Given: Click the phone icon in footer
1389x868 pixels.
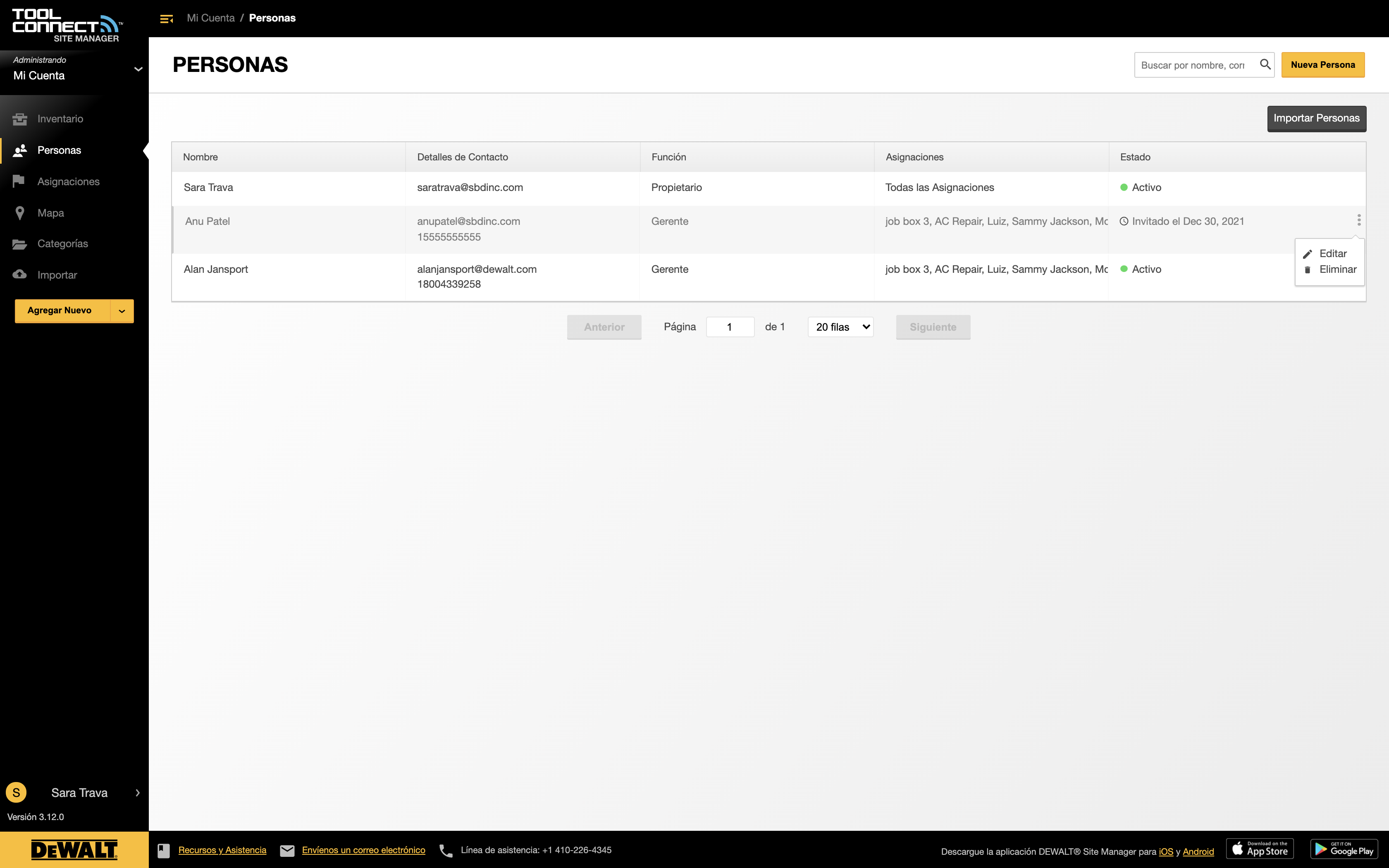Looking at the screenshot, I should pos(446,850).
